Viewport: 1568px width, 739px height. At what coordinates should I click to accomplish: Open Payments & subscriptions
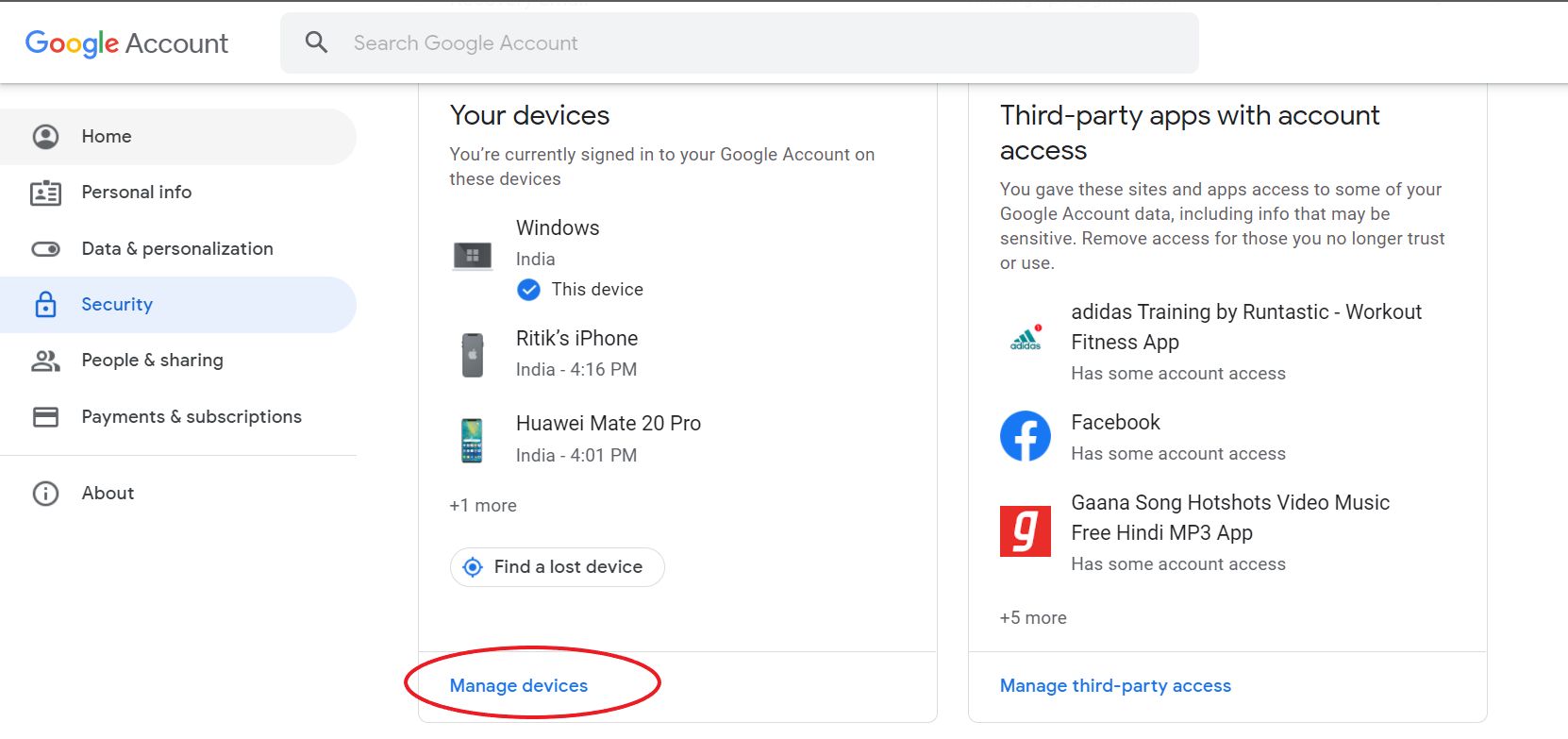177,416
